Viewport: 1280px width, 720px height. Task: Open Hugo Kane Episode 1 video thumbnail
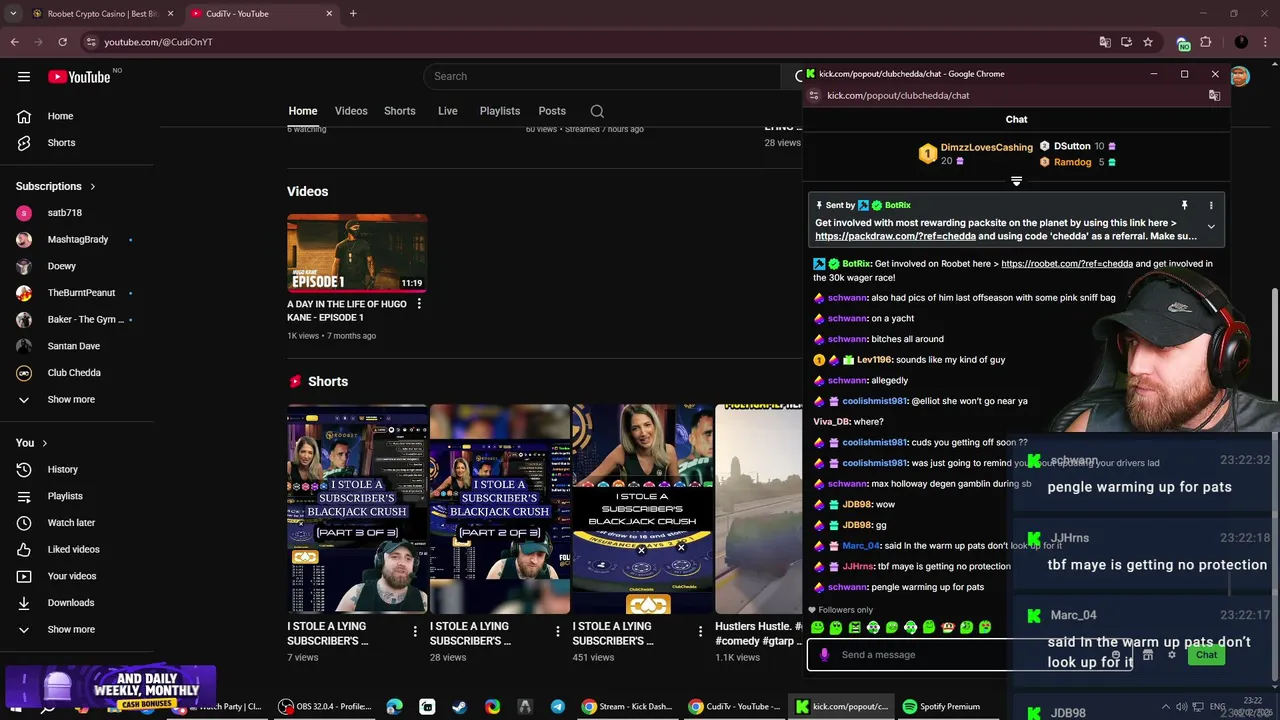coord(357,253)
